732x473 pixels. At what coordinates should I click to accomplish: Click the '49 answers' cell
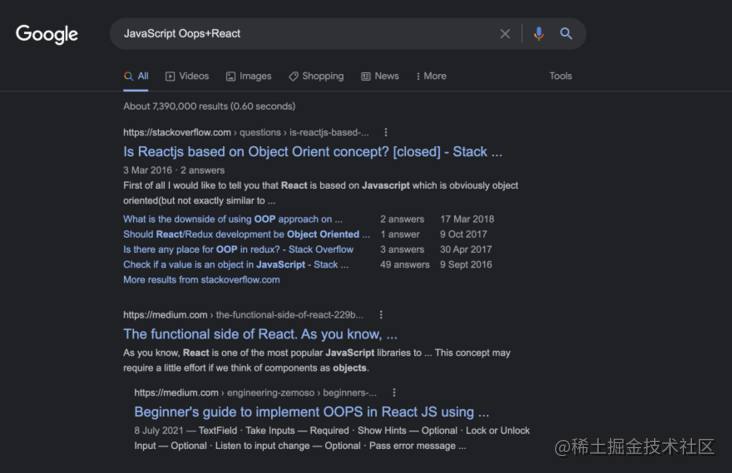[404, 265]
